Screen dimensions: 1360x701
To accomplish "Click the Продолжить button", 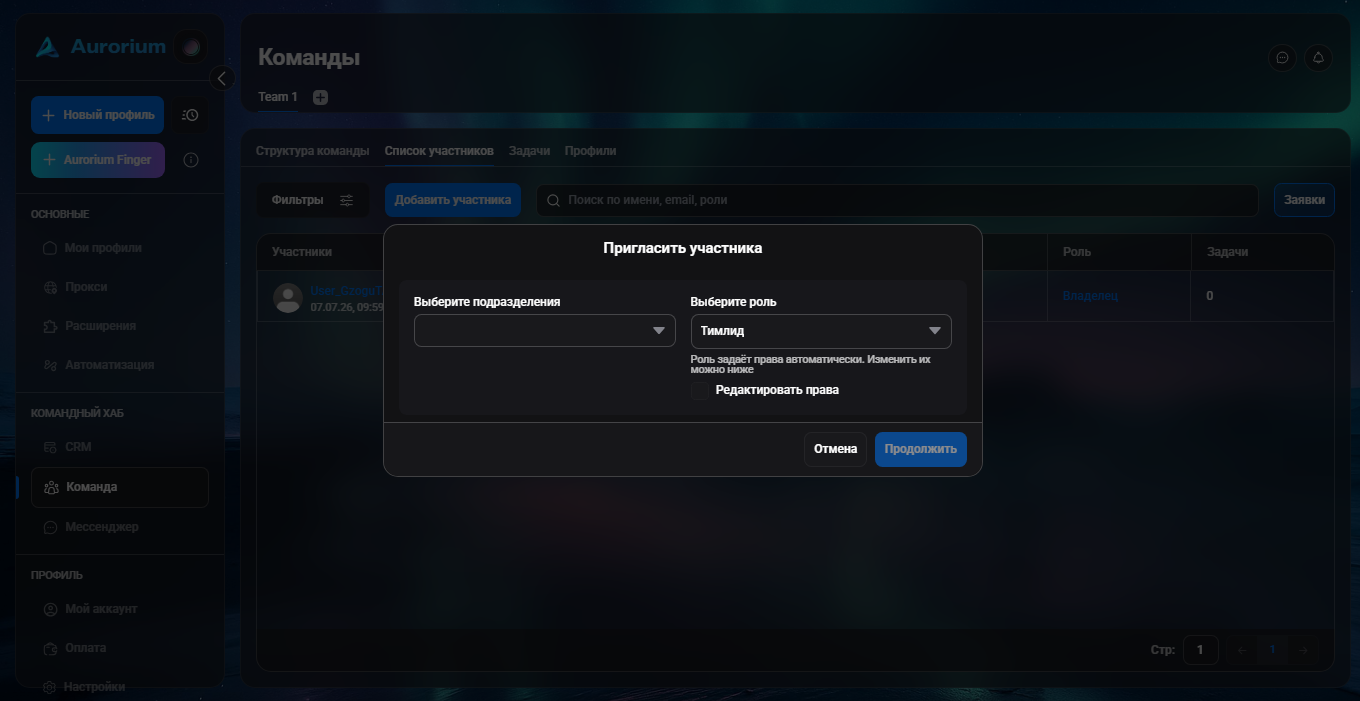I will point(921,449).
